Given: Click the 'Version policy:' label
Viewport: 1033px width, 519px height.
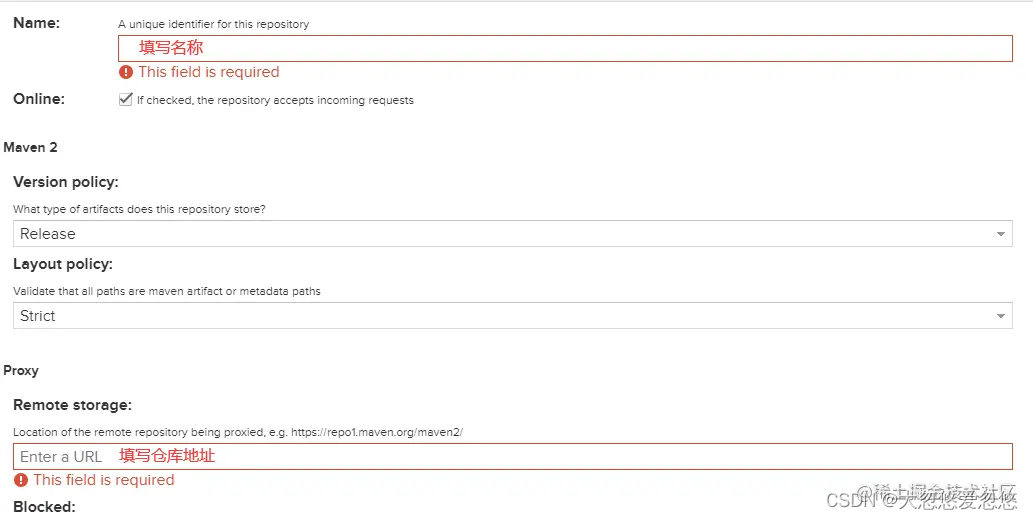Looking at the screenshot, I should coord(66,182).
